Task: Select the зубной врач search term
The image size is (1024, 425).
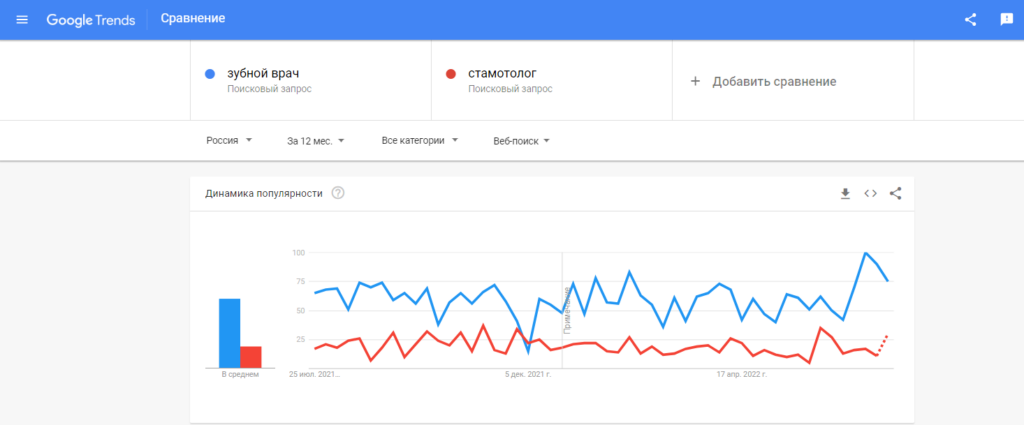Action: coord(263,74)
